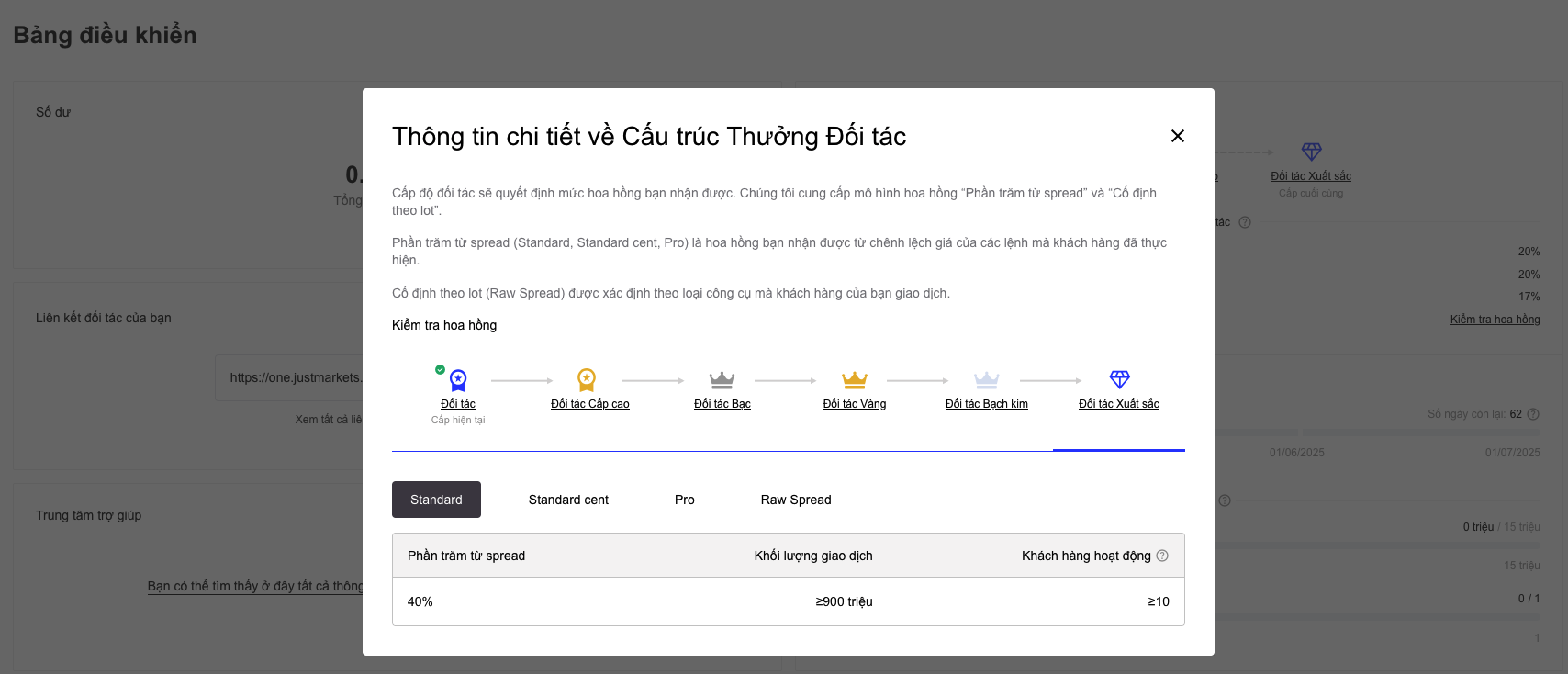Switch to the Standard cent tab
The image size is (1568, 674).
568,500
